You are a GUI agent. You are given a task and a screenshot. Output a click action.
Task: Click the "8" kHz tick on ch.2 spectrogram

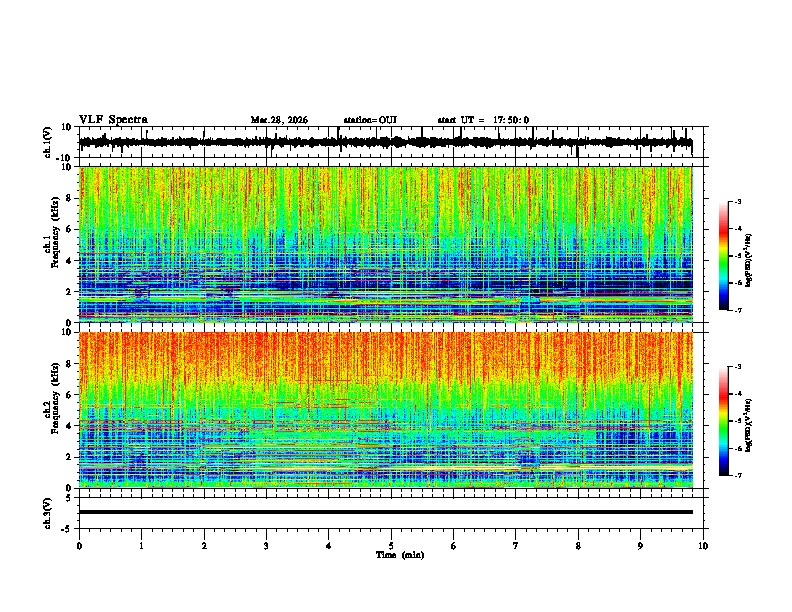click(x=70, y=364)
